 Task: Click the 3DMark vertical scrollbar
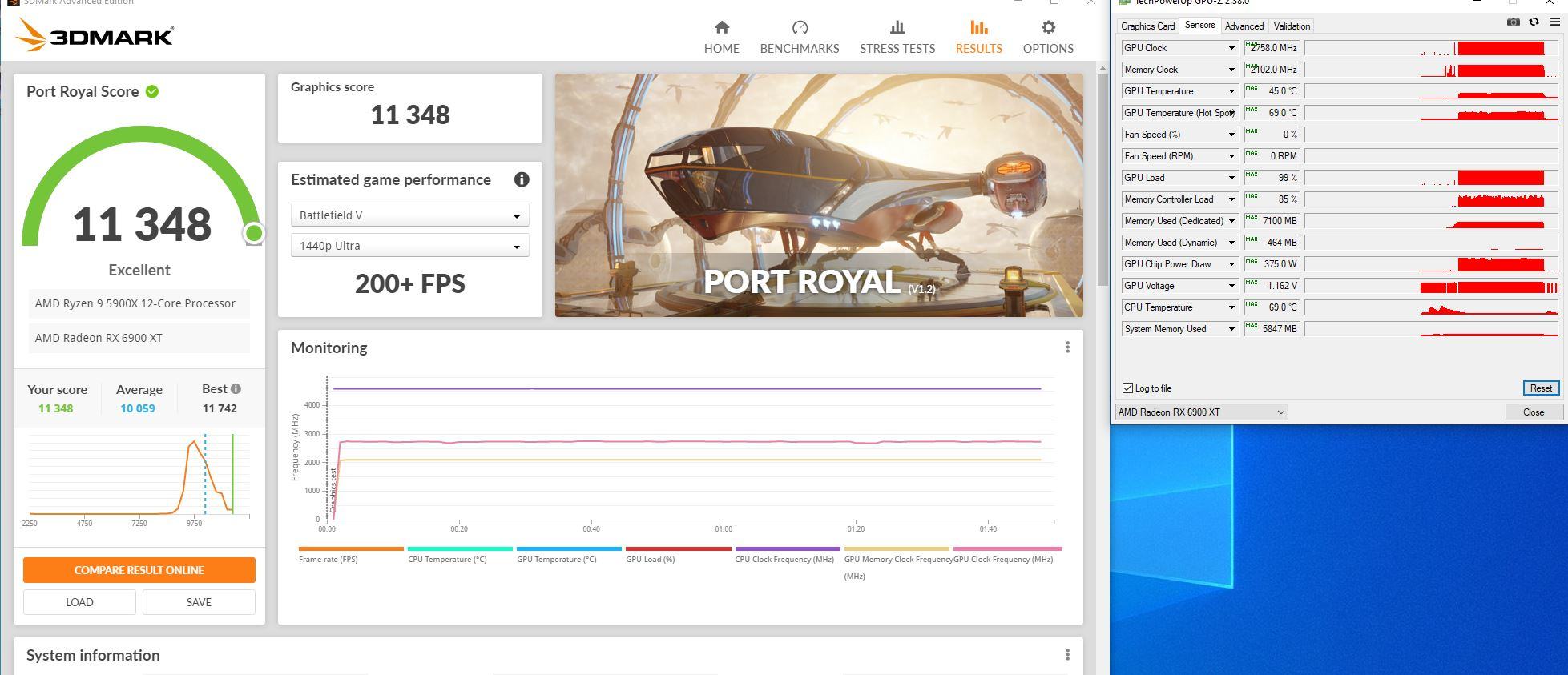coord(1103,180)
